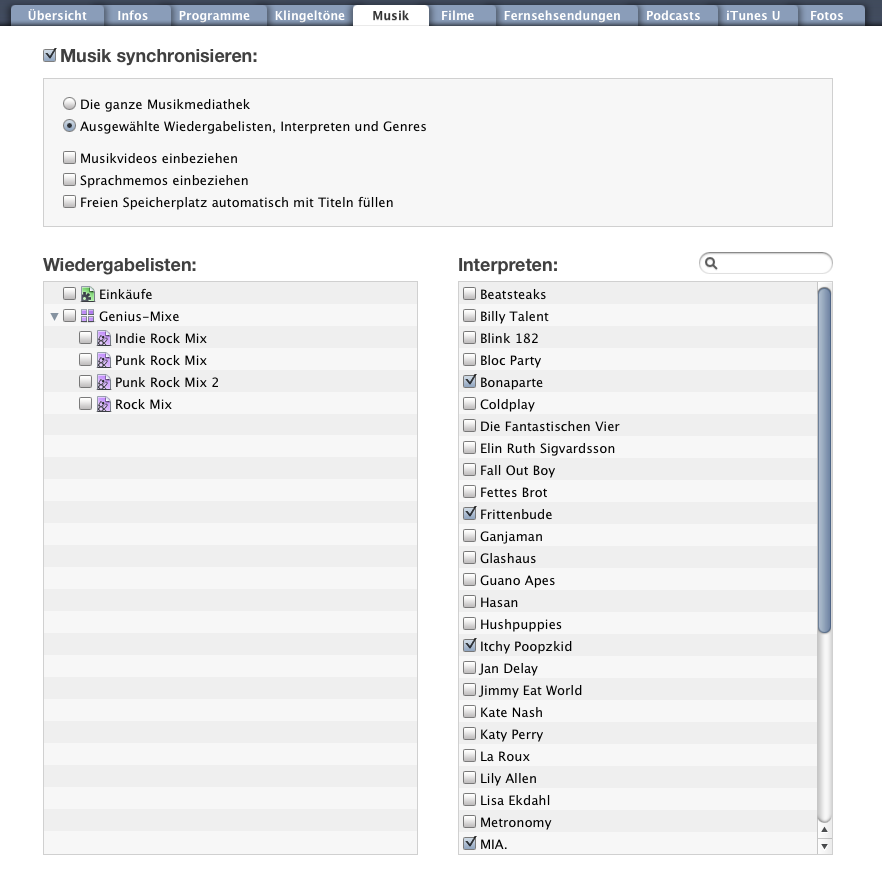This screenshot has width=882, height=879.
Task: Check the Lily Allen checkbox
Action: pyautogui.click(x=469, y=778)
